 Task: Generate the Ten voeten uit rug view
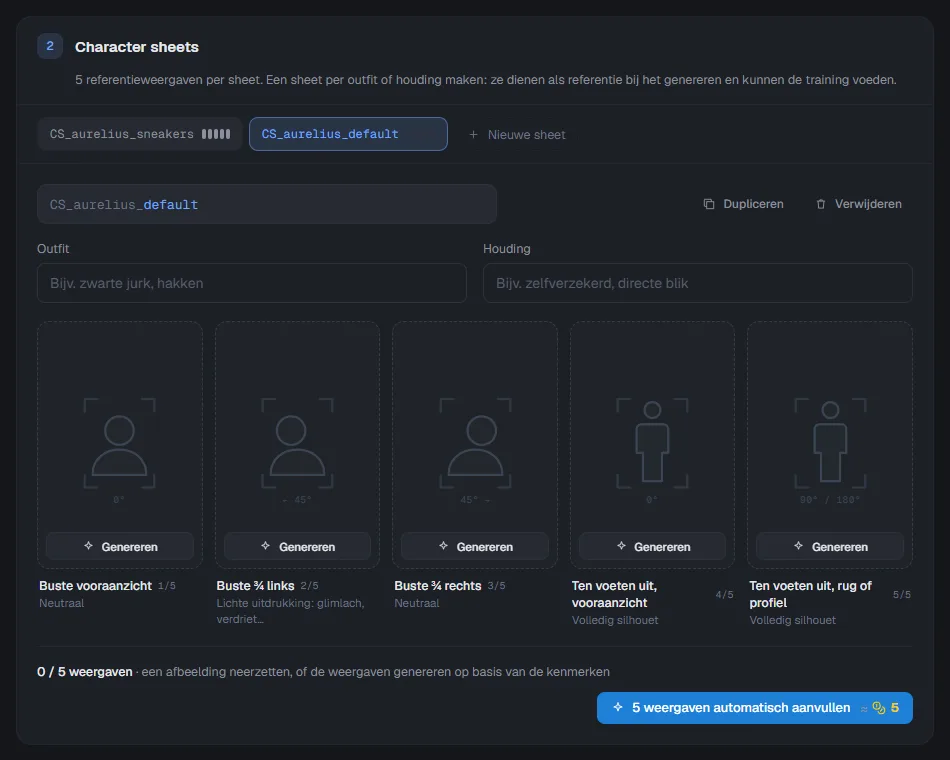tap(830, 547)
